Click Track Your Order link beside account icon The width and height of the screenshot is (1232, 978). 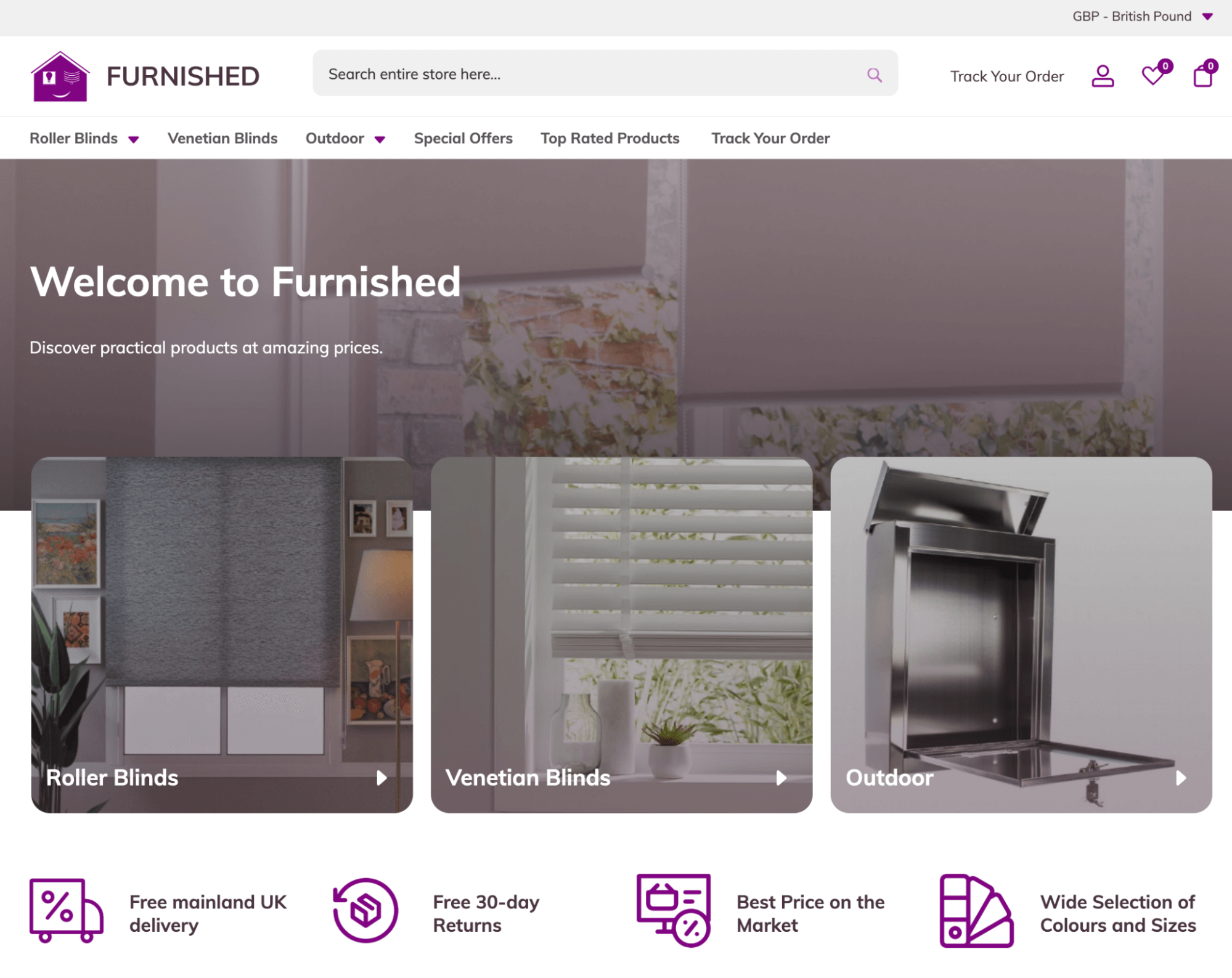click(1006, 76)
